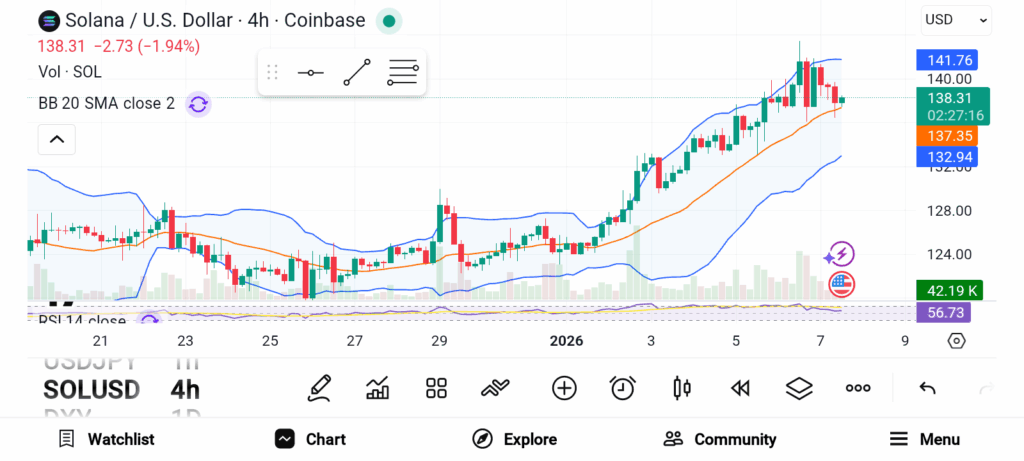Undo the last chart action

(927, 388)
